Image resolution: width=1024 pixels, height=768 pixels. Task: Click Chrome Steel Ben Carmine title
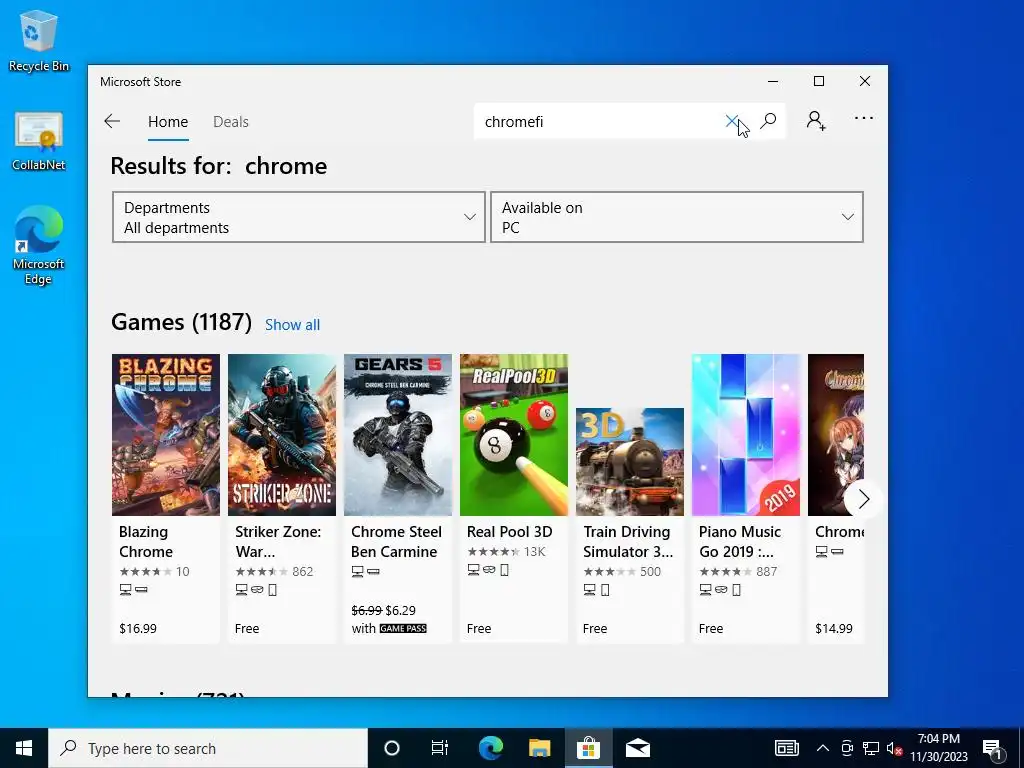click(396, 541)
